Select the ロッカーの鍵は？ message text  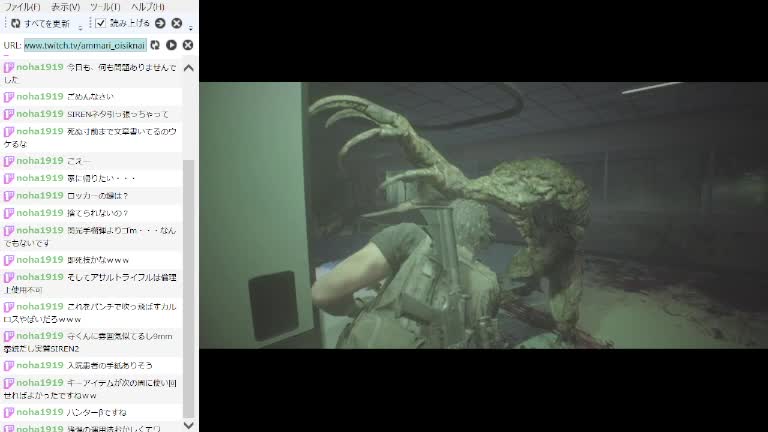click(x=97, y=195)
